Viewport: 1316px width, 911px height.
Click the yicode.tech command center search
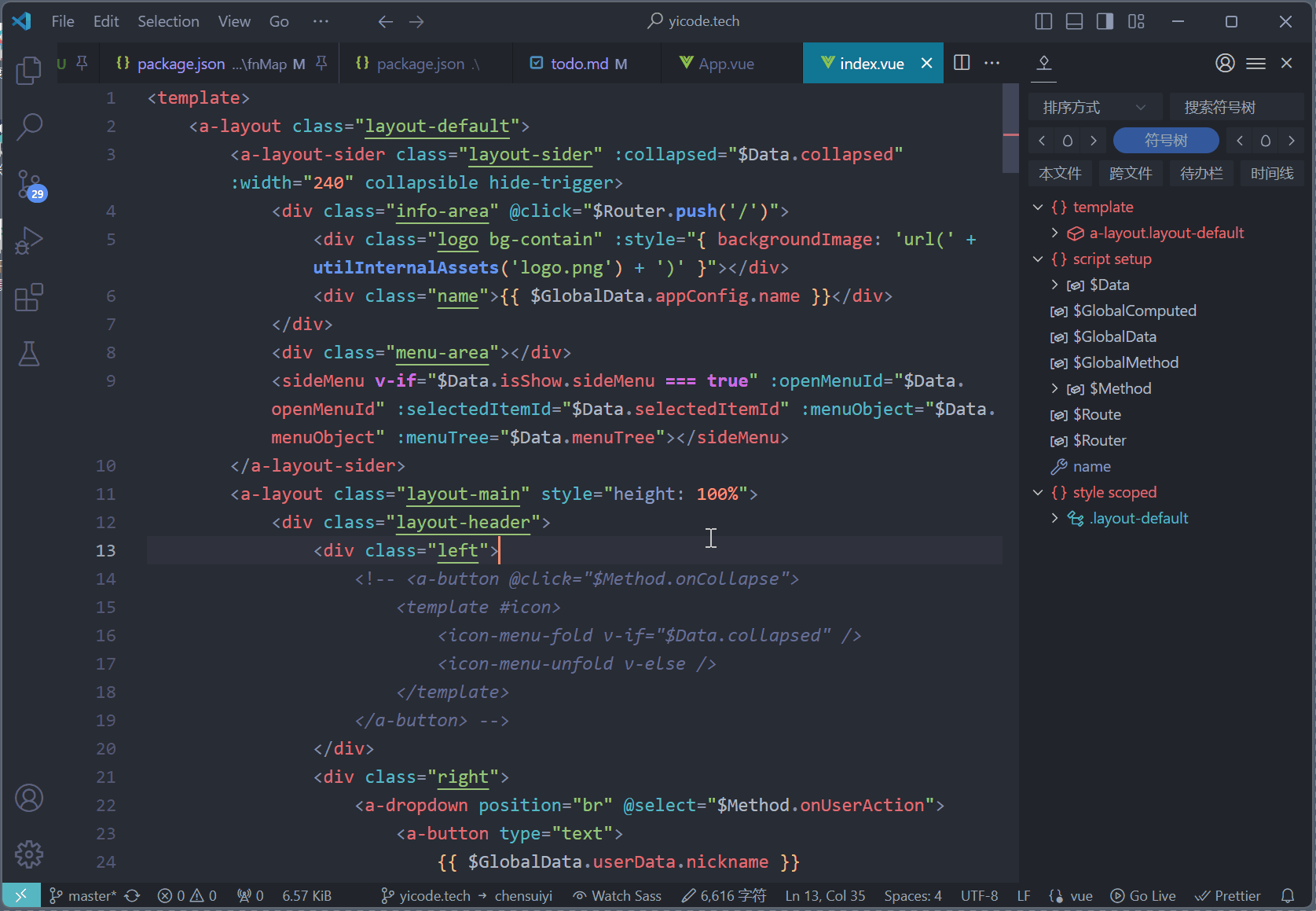click(x=694, y=22)
